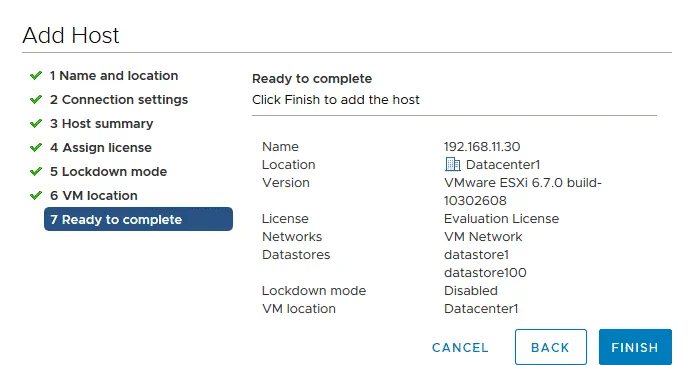Click the host name 192.168.11.30 value

(x=482, y=146)
